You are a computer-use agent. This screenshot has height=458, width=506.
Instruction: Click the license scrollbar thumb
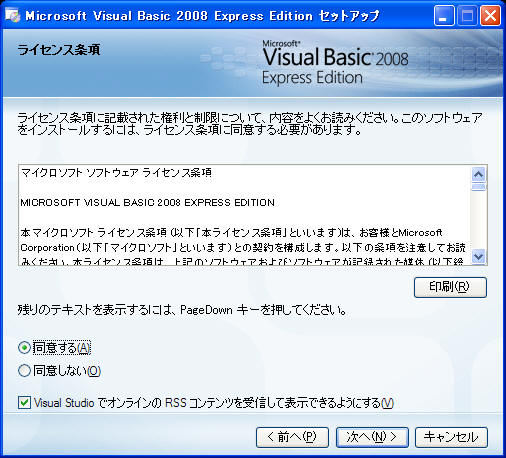pos(479,187)
